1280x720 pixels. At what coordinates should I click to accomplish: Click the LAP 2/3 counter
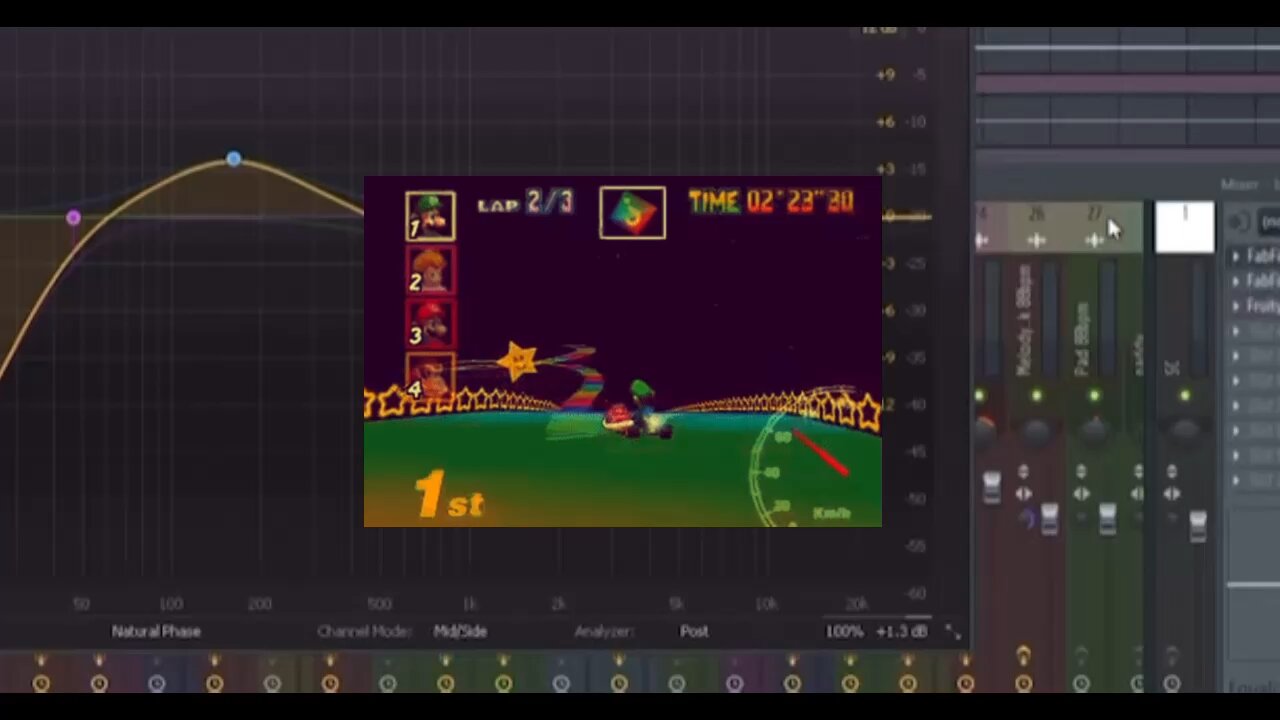click(525, 203)
